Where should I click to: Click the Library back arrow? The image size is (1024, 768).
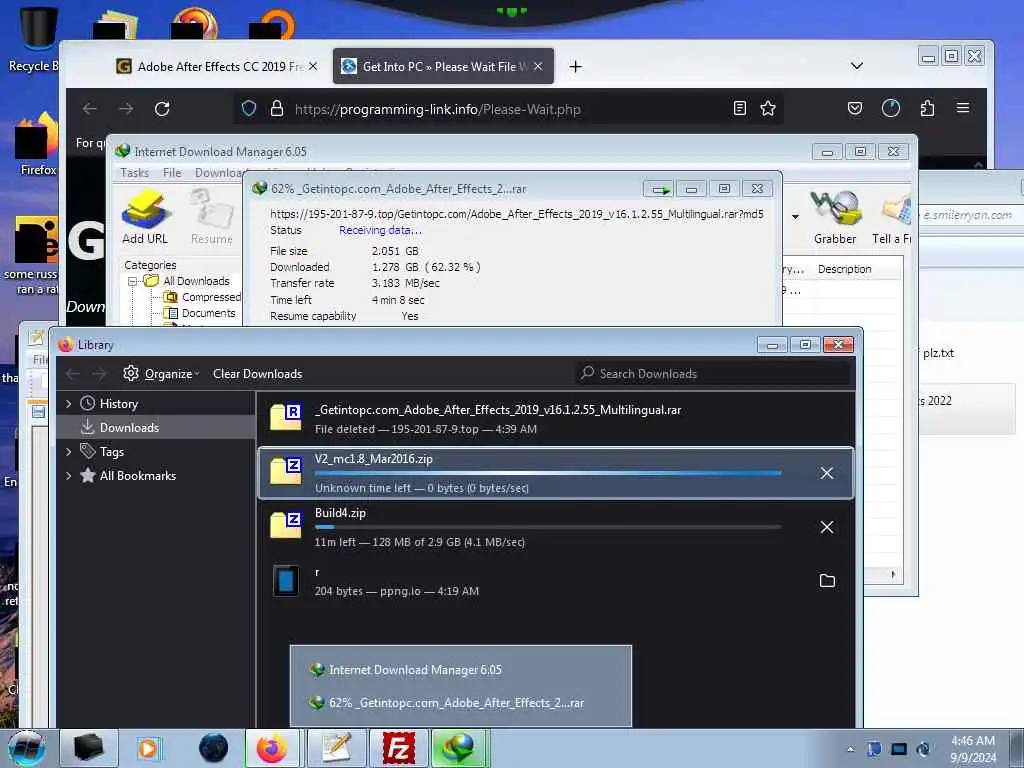pyautogui.click(x=73, y=374)
